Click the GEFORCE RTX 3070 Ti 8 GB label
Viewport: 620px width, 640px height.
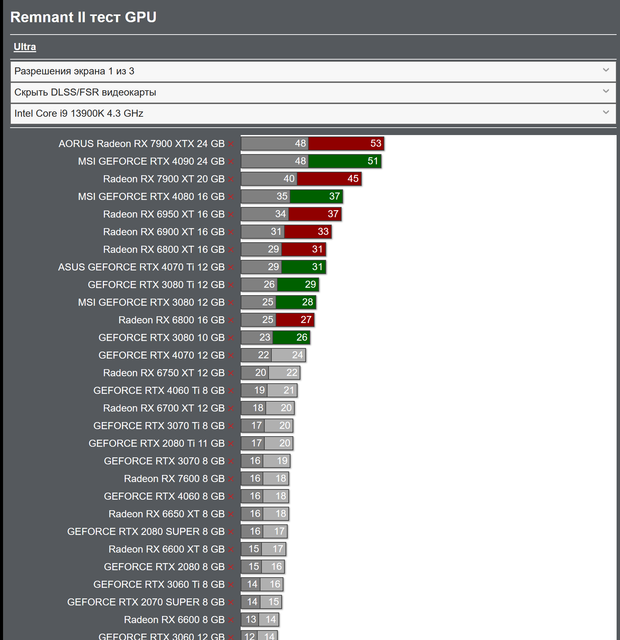click(x=159, y=426)
